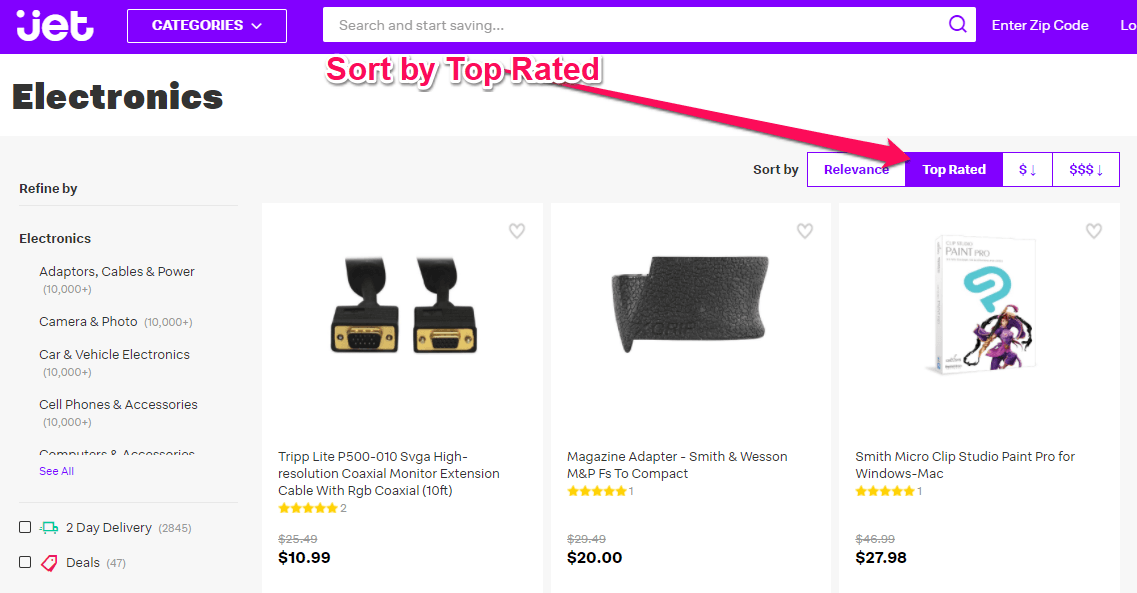The width and height of the screenshot is (1137, 593).
Task: Click star rating under Magazine Adapter
Action: (x=596, y=491)
